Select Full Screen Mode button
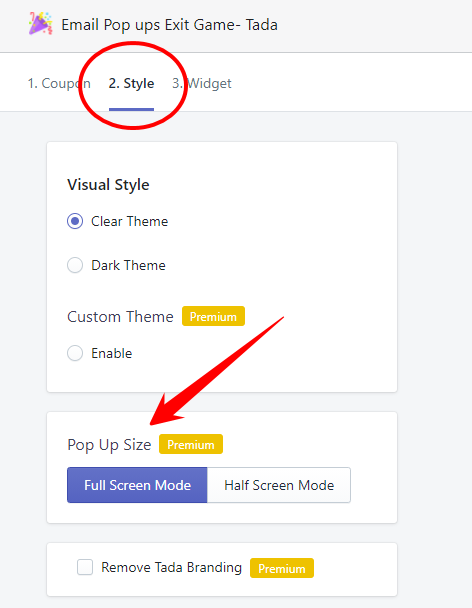The height and width of the screenshot is (608, 472). point(137,485)
